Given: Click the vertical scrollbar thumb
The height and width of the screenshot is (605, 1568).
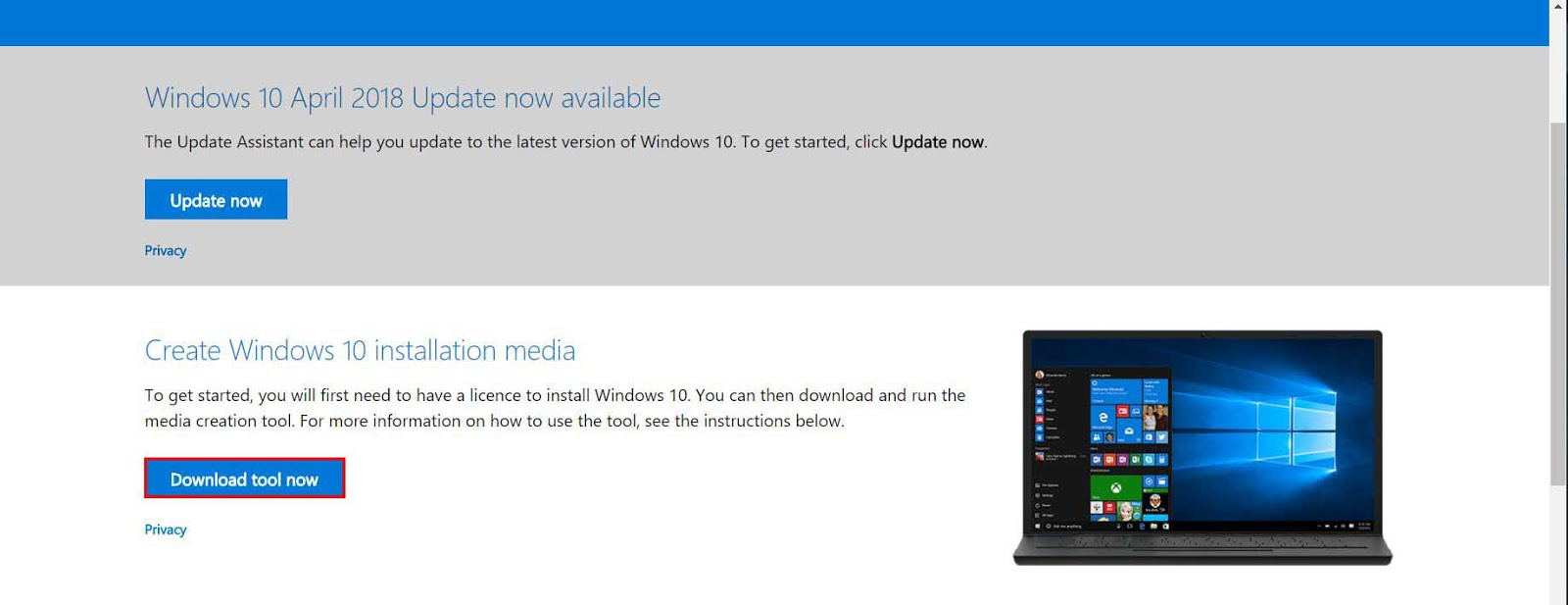Looking at the screenshot, I should click(1558, 304).
